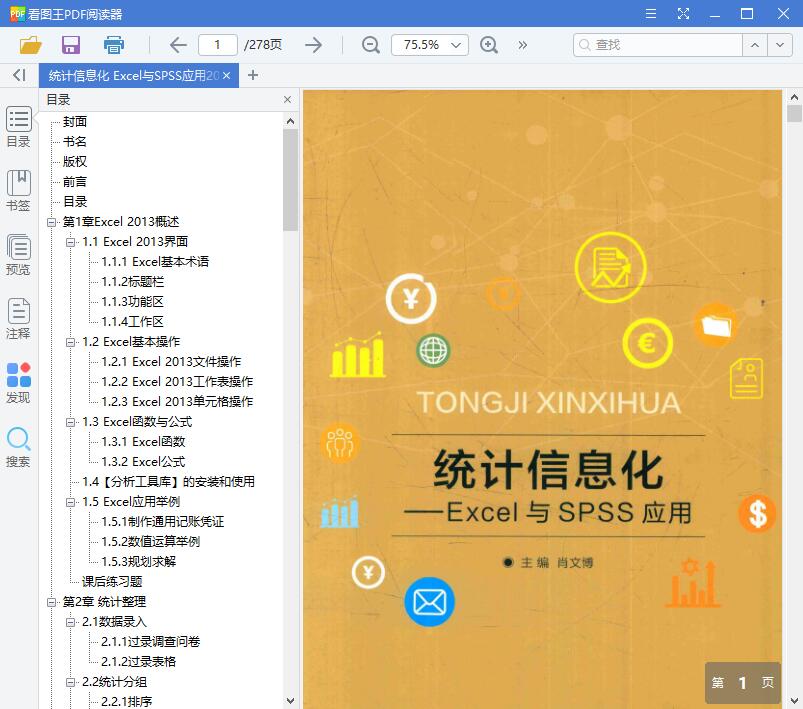This screenshot has width=803, height=709.
Task: Open 2.1.2过录表格 section
Action: click(x=138, y=661)
